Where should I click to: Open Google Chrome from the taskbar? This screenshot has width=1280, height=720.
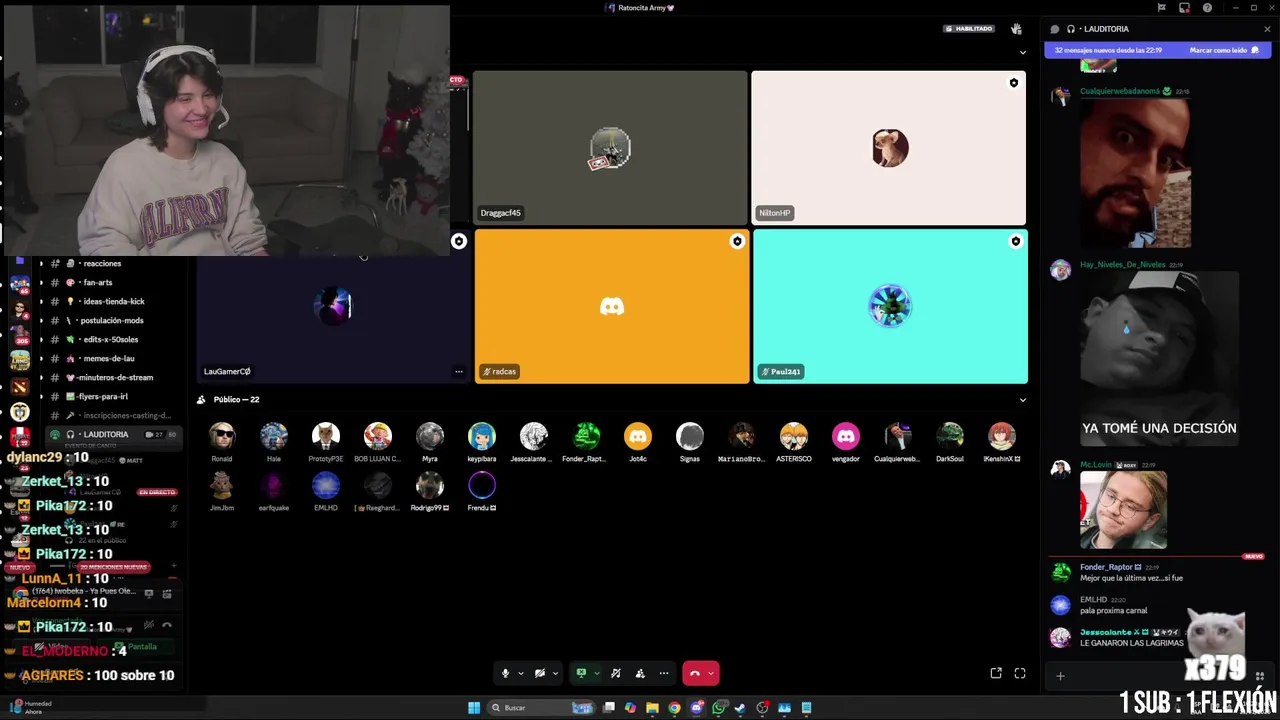click(x=675, y=708)
